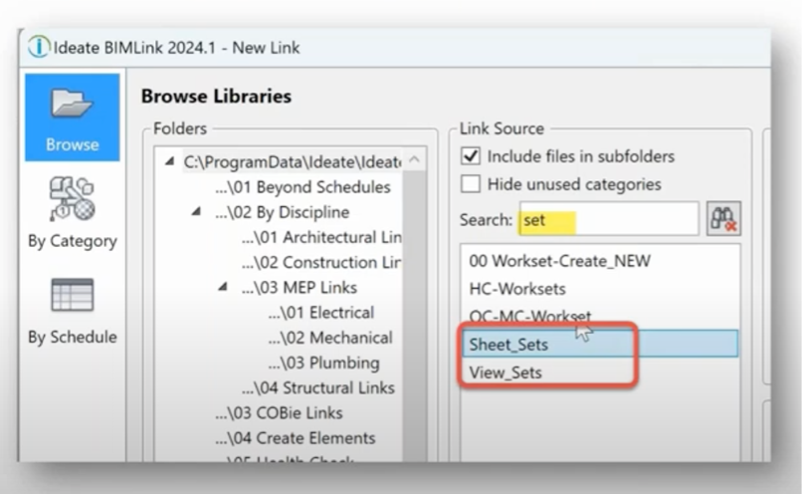Select the 04 Create Elements folder
The image size is (806, 495).
296,438
